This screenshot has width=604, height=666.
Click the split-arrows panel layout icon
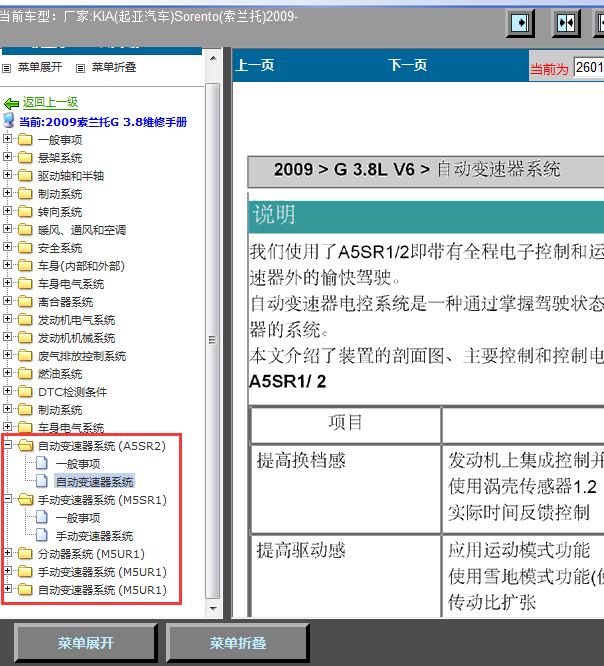click(566, 23)
